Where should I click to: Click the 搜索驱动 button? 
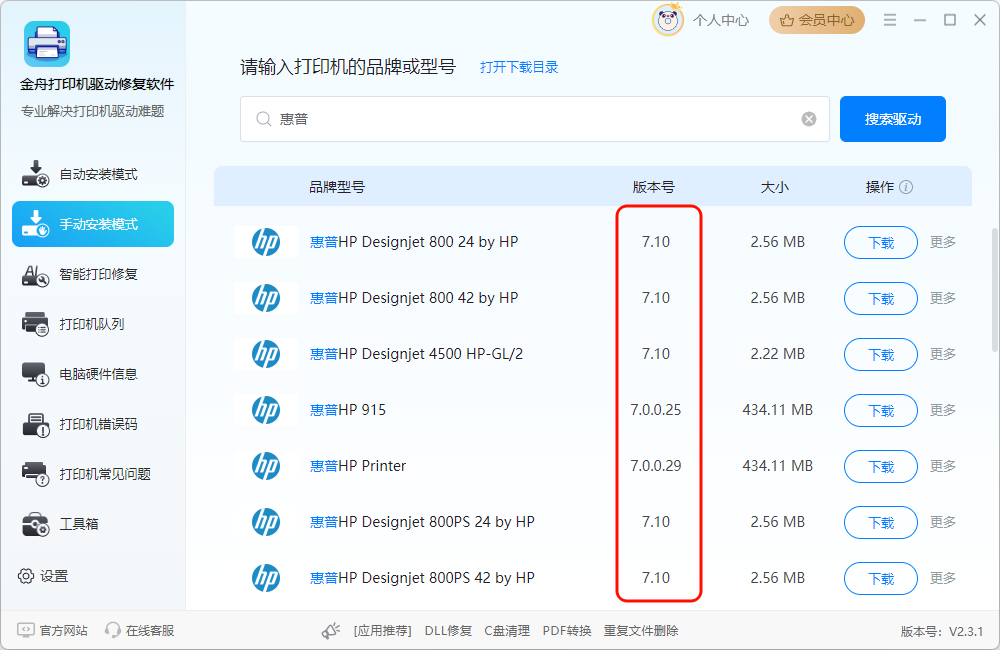click(x=893, y=119)
